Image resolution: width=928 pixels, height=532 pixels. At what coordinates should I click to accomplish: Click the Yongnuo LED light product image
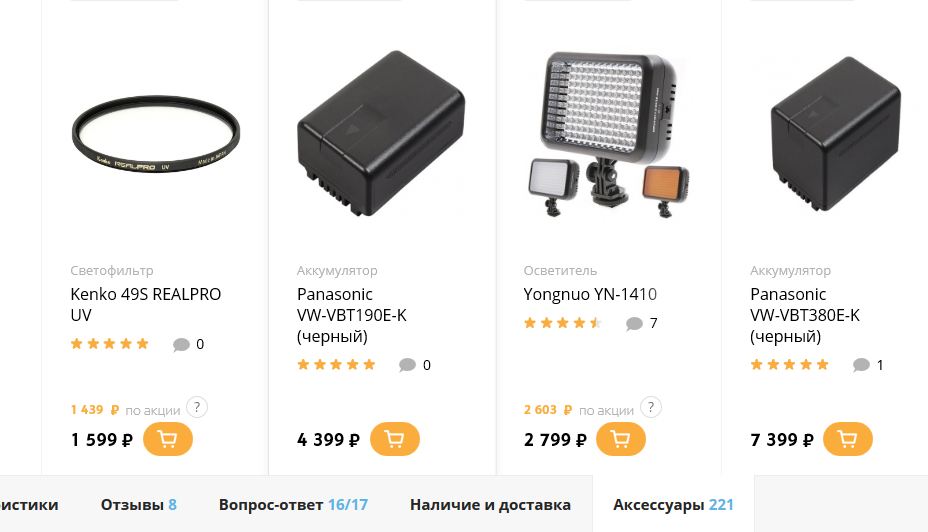[x=608, y=135]
